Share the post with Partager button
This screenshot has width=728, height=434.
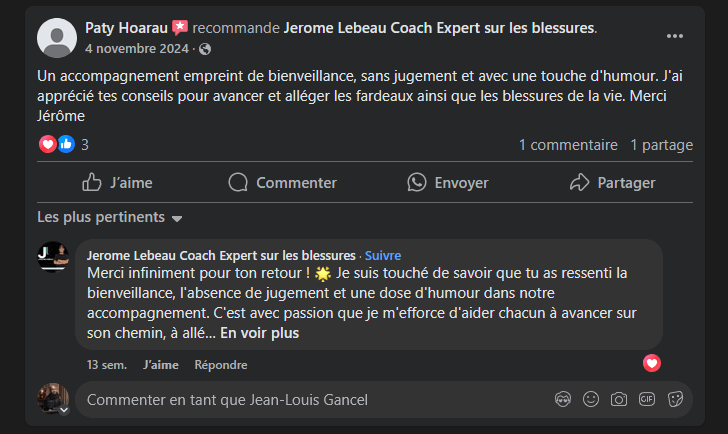tap(612, 182)
